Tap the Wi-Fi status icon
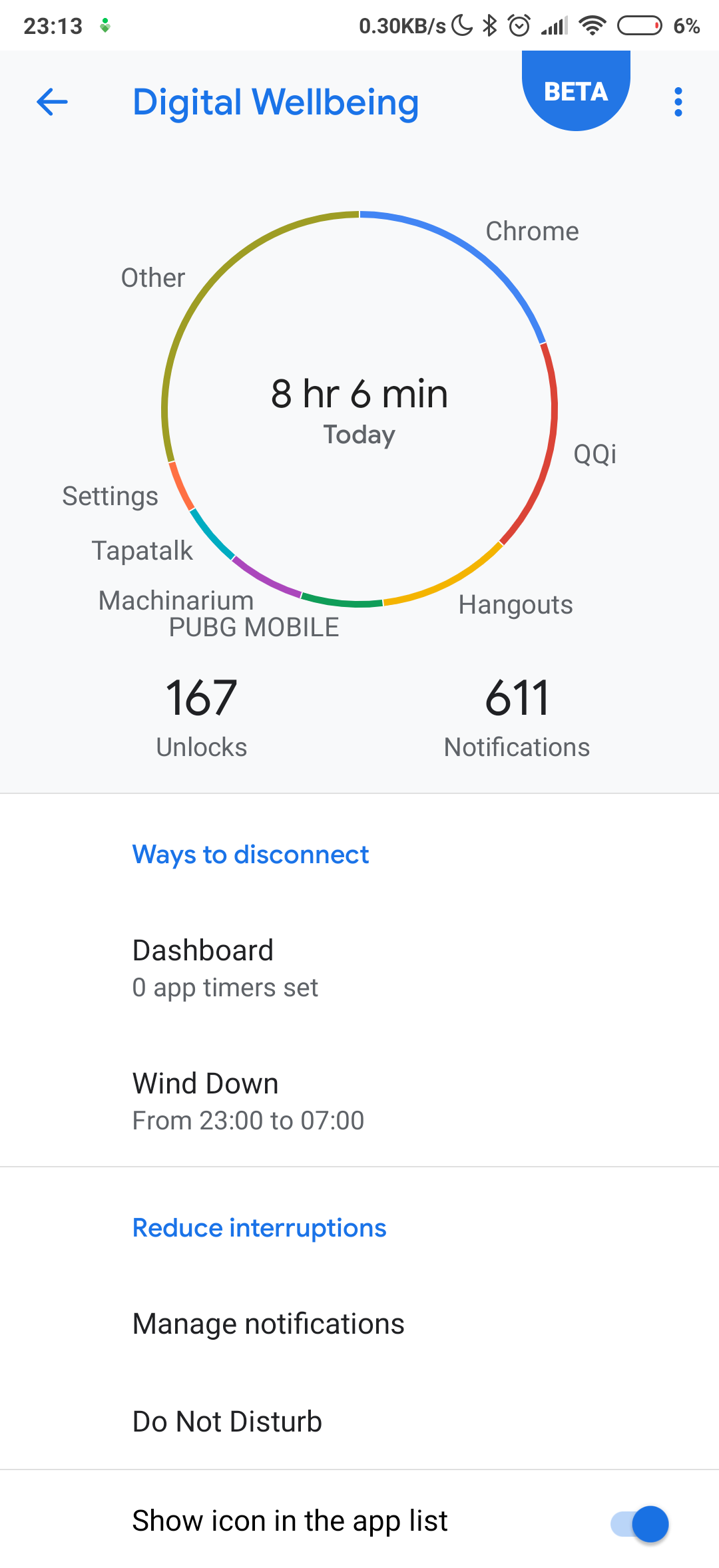The image size is (719, 1568). (592, 26)
